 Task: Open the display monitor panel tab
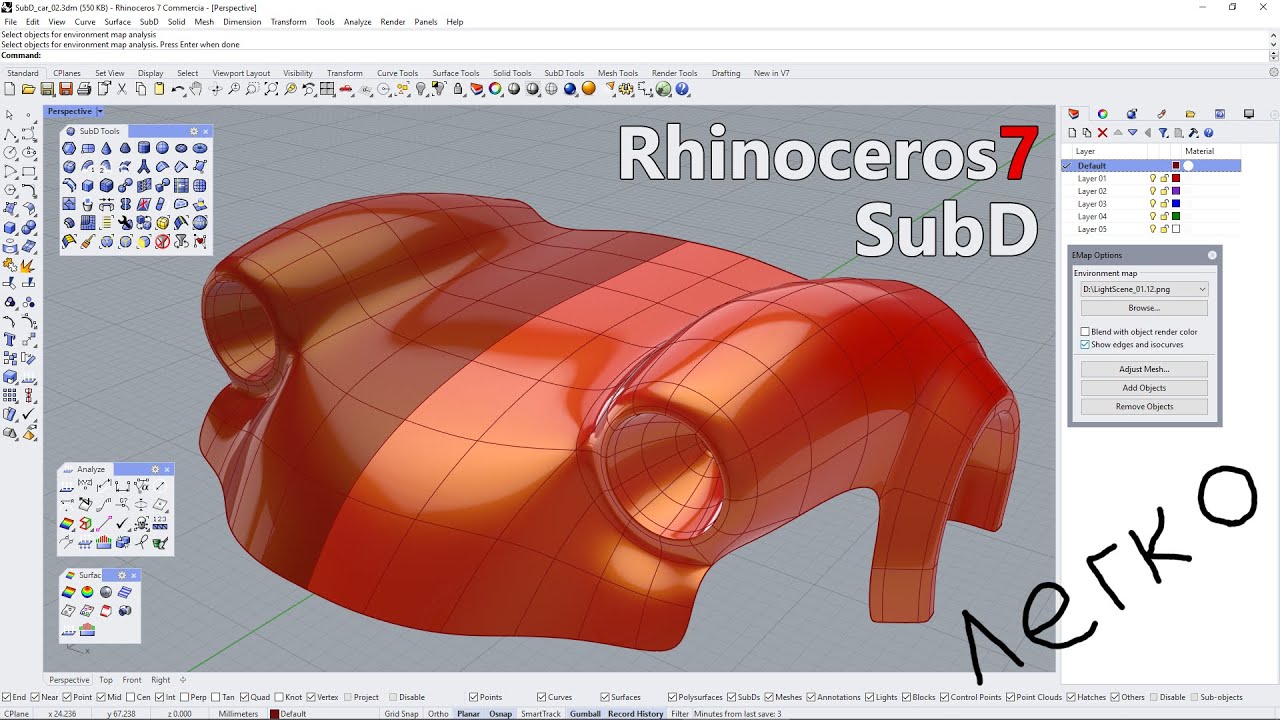click(x=1249, y=114)
